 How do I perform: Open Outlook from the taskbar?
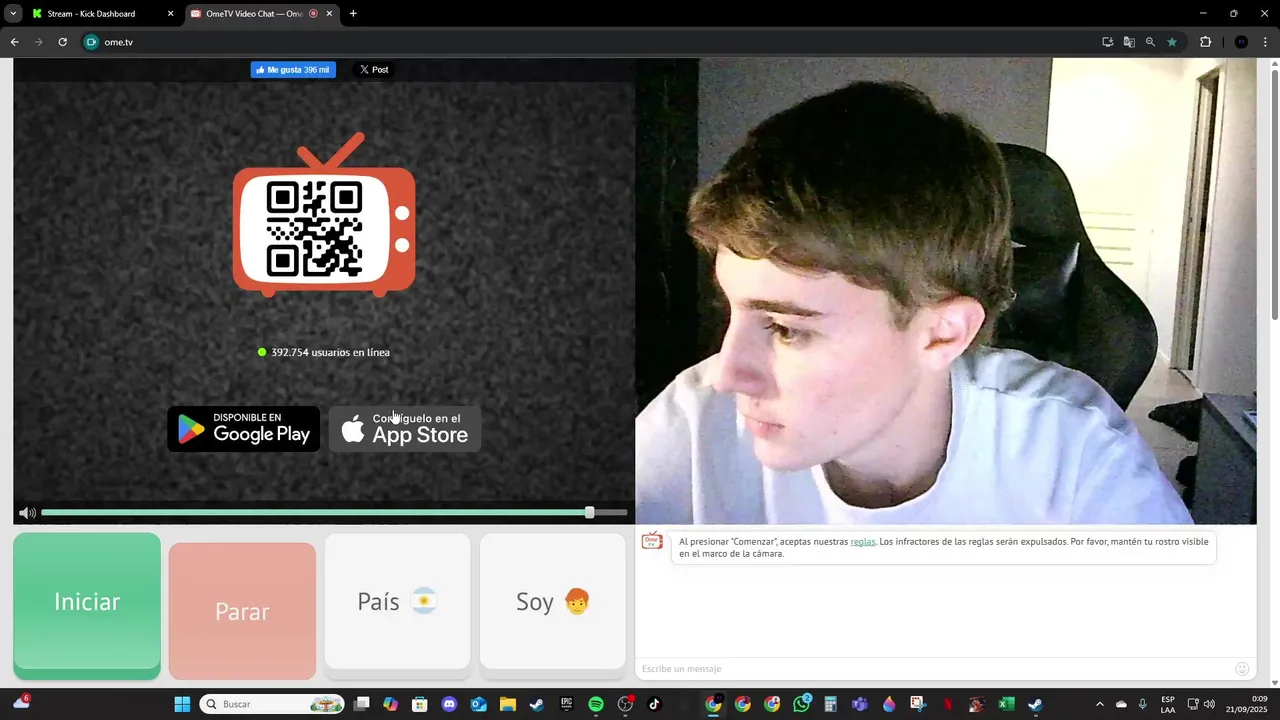point(478,704)
